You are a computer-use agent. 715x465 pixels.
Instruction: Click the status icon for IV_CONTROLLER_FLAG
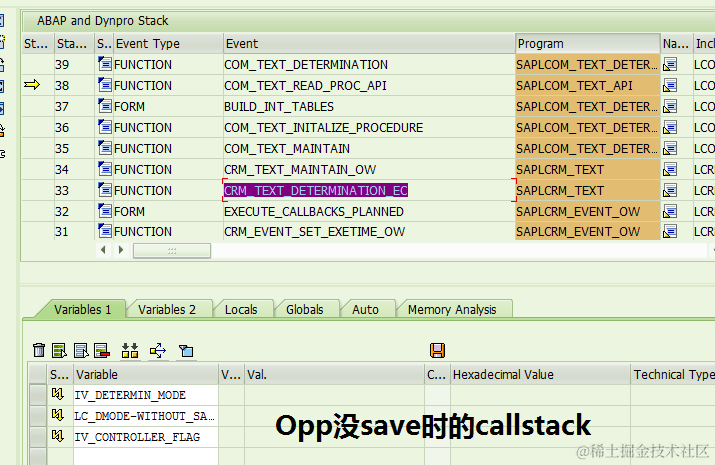[x=57, y=436]
